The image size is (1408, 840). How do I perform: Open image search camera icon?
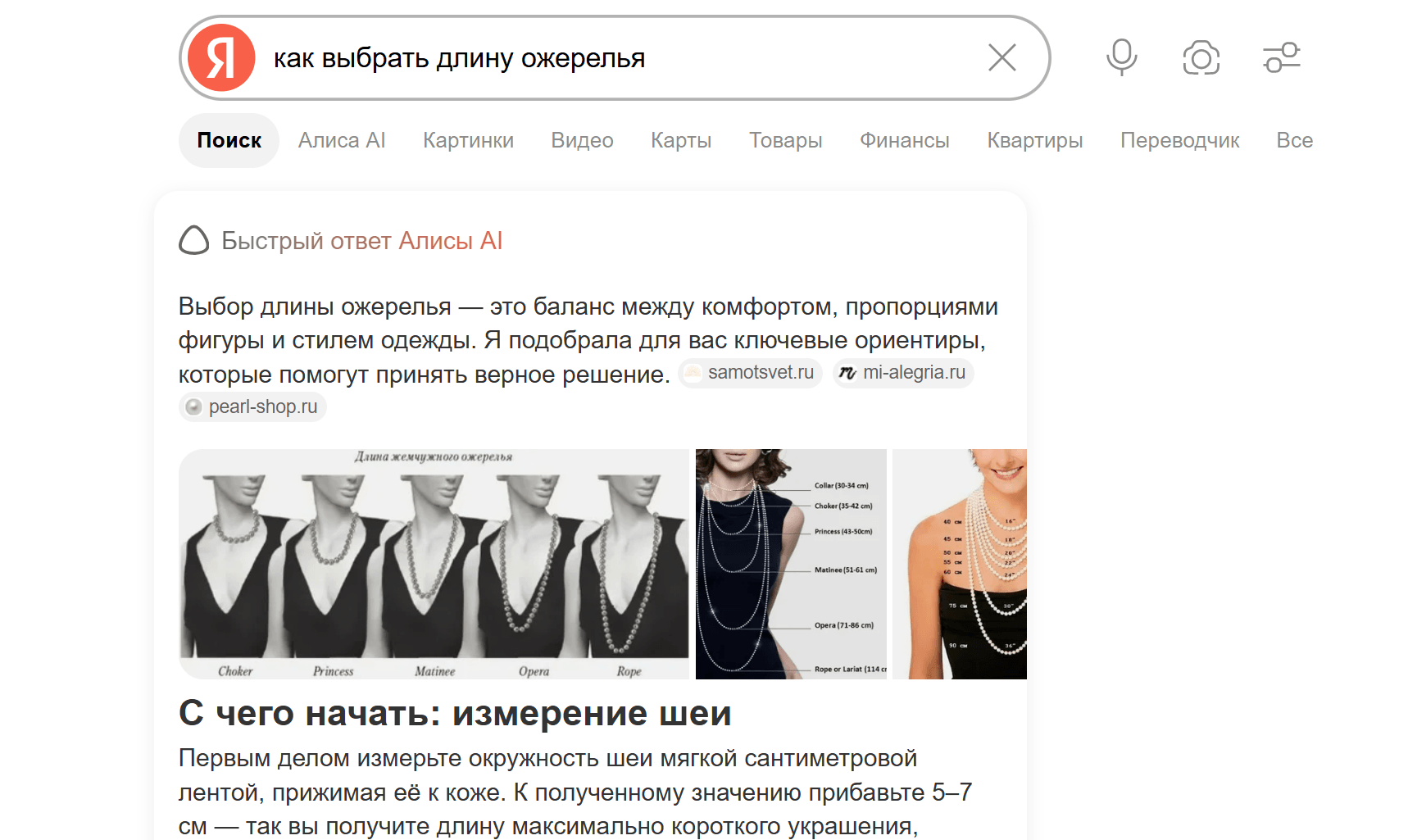click(x=1201, y=57)
